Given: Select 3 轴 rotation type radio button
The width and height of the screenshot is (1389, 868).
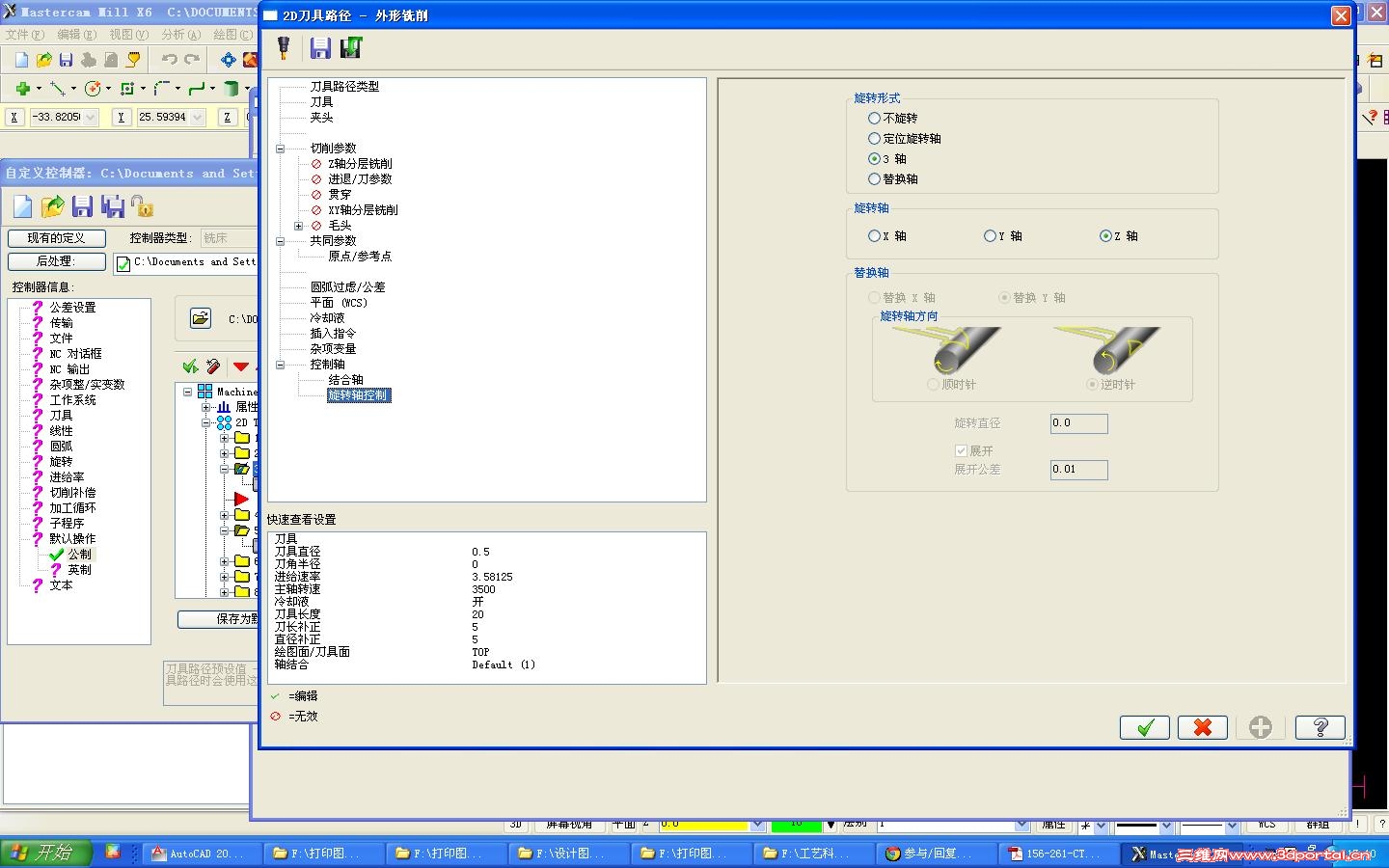Looking at the screenshot, I should (x=874, y=158).
